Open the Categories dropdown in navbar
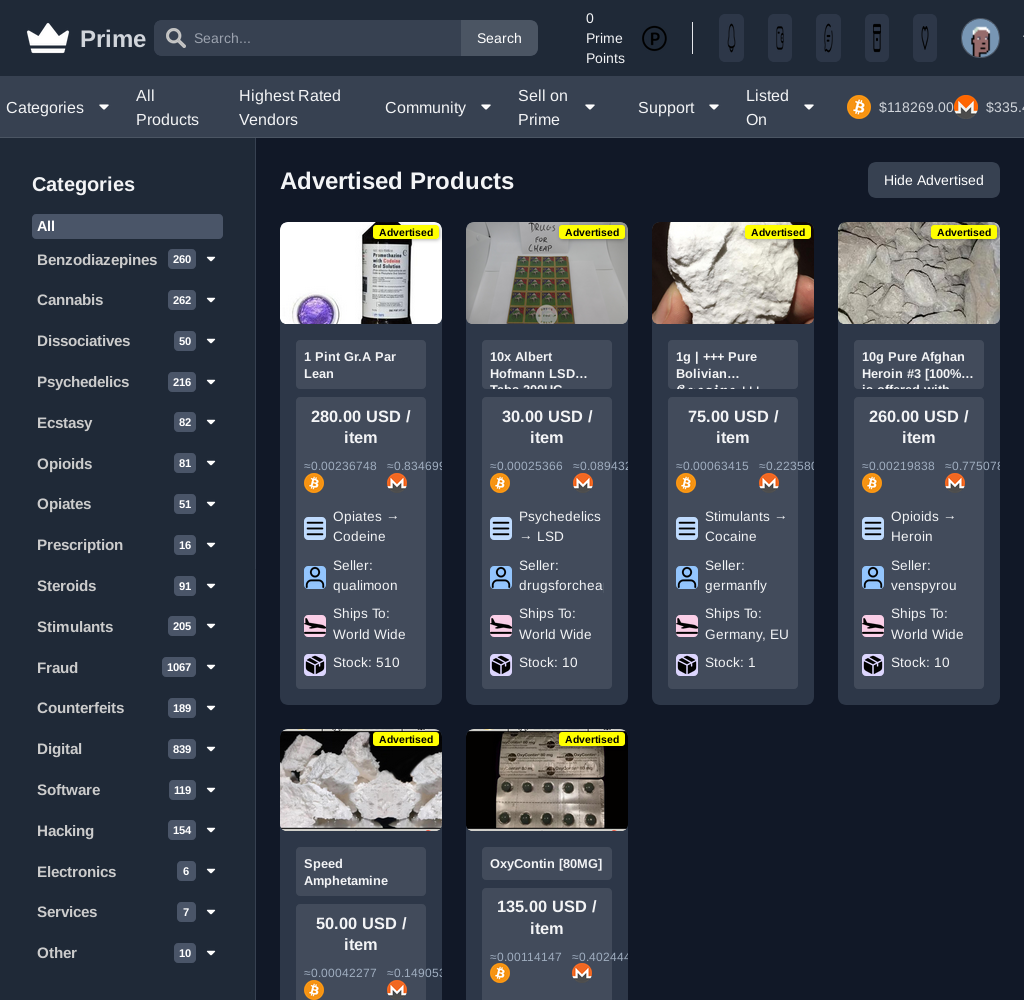This screenshot has height=1000, width=1024. [x=57, y=107]
